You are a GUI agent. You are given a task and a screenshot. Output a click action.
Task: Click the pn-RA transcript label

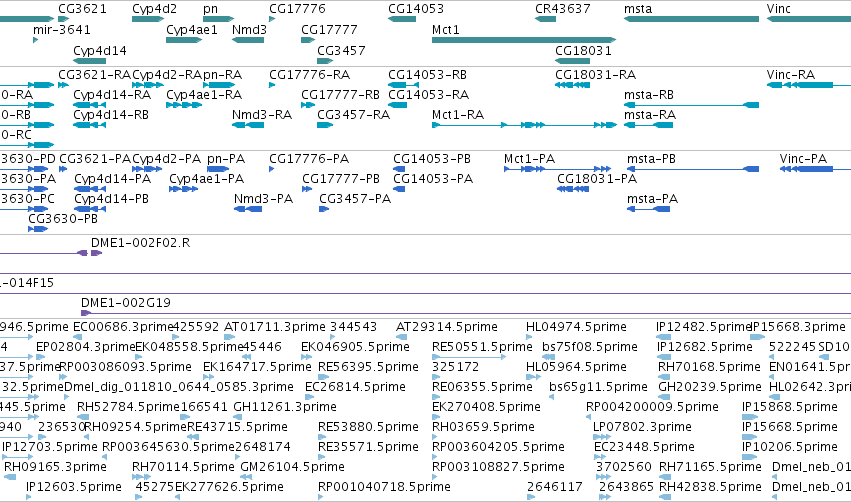tap(223, 74)
